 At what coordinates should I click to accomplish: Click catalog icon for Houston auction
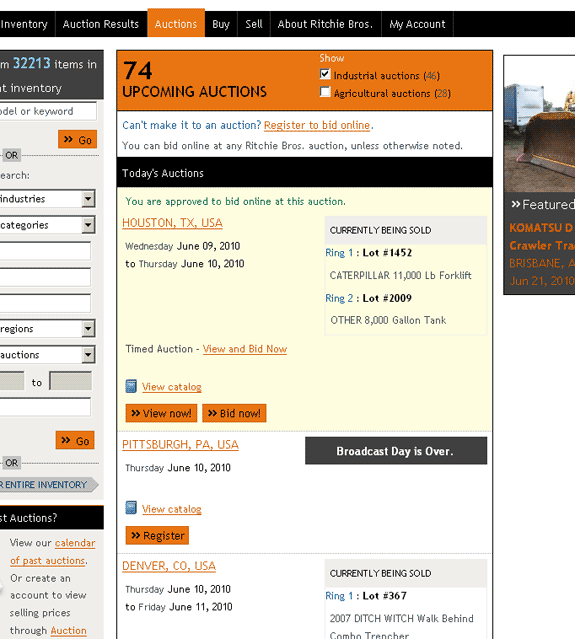131,386
